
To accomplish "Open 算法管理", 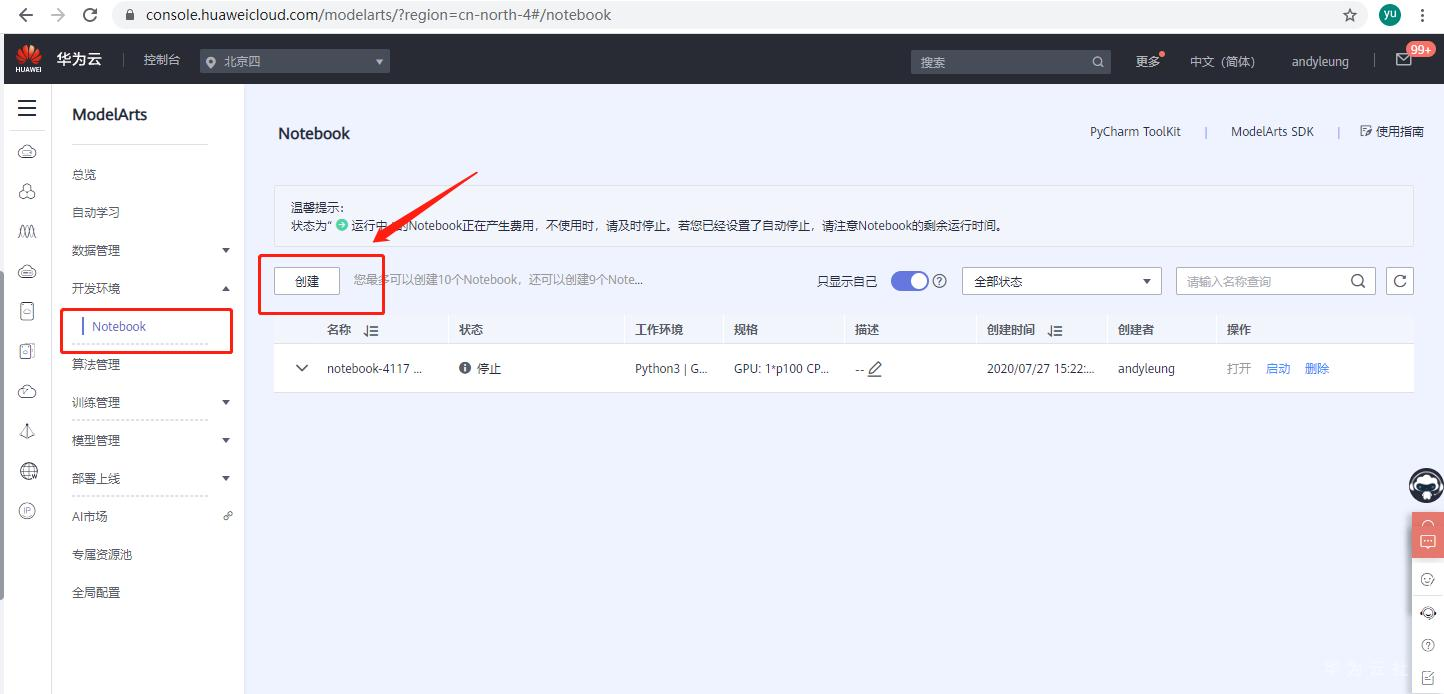I will pyautogui.click(x=95, y=364).
